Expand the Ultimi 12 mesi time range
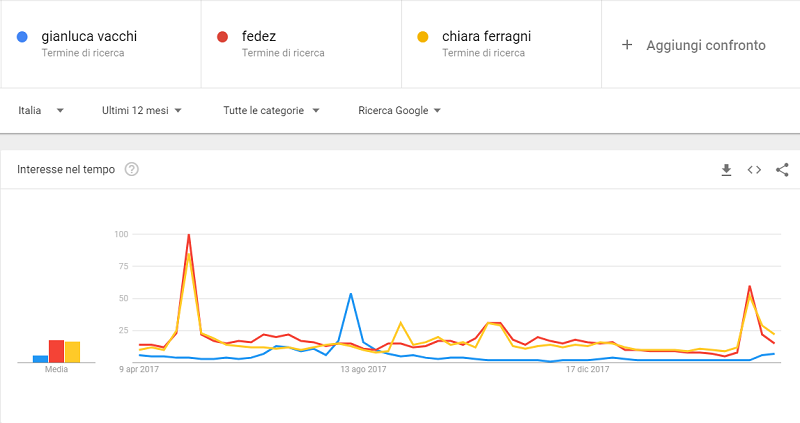The image size is (800, 423). pos(142,110)
